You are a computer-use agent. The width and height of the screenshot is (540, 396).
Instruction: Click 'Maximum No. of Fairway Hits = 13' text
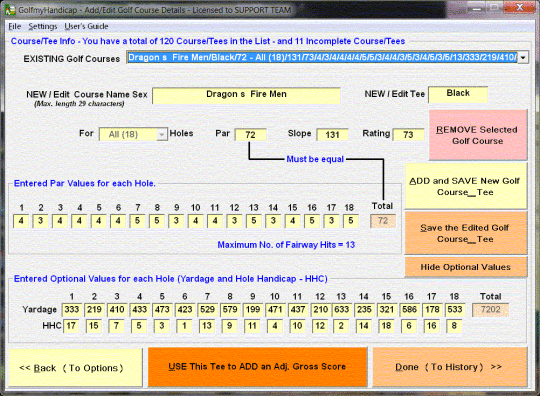(x=286, y=245)
